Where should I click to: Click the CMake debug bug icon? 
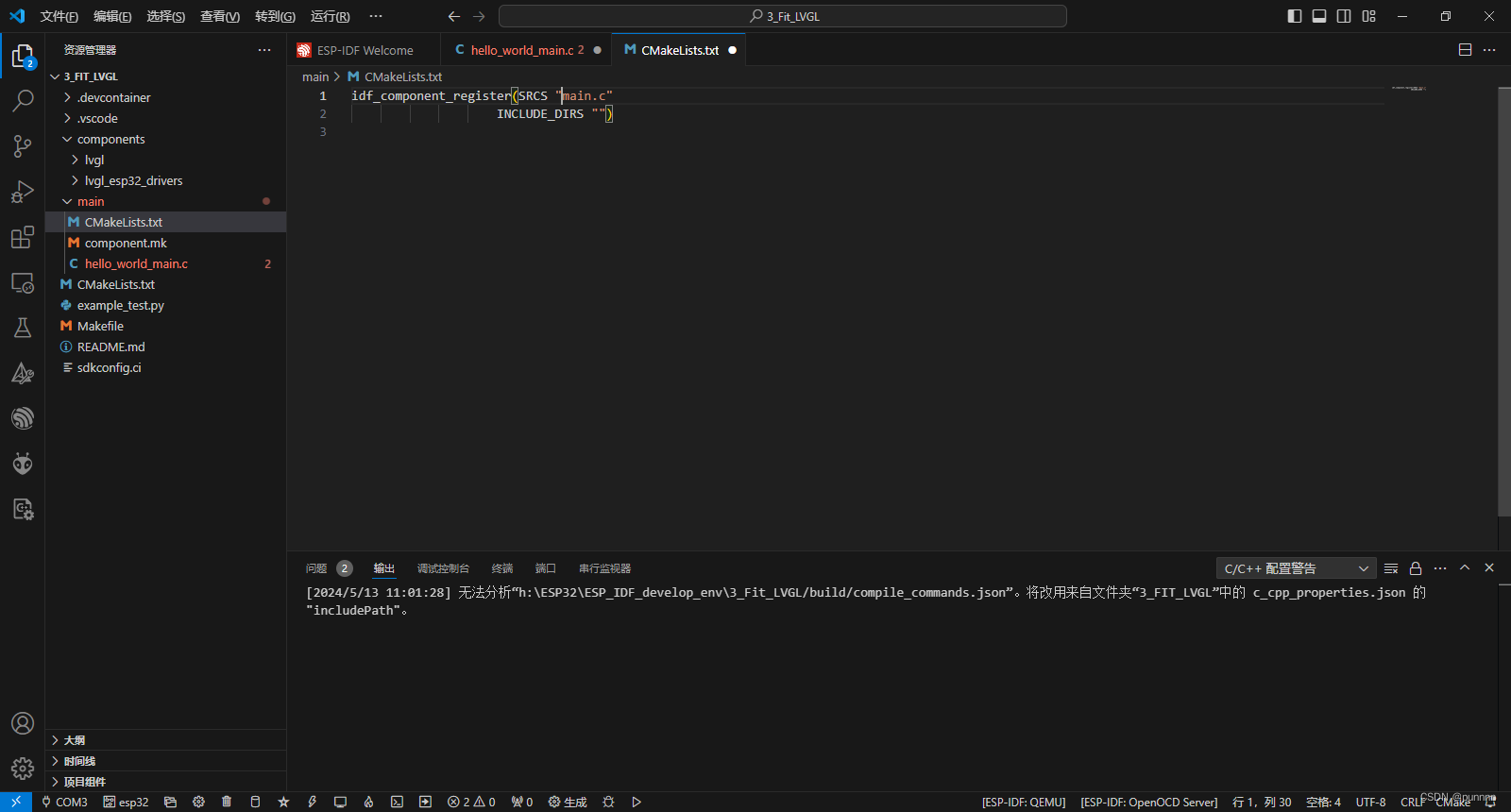(x=608, y=802)
